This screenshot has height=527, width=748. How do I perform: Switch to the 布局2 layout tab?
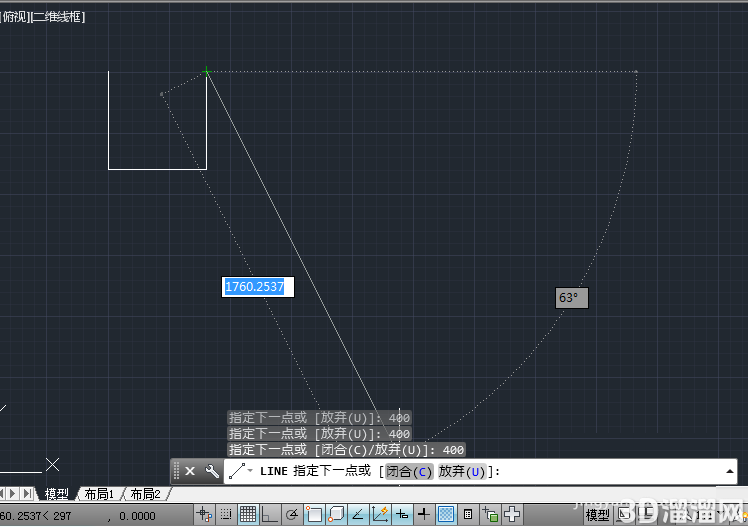click(145, 494)
